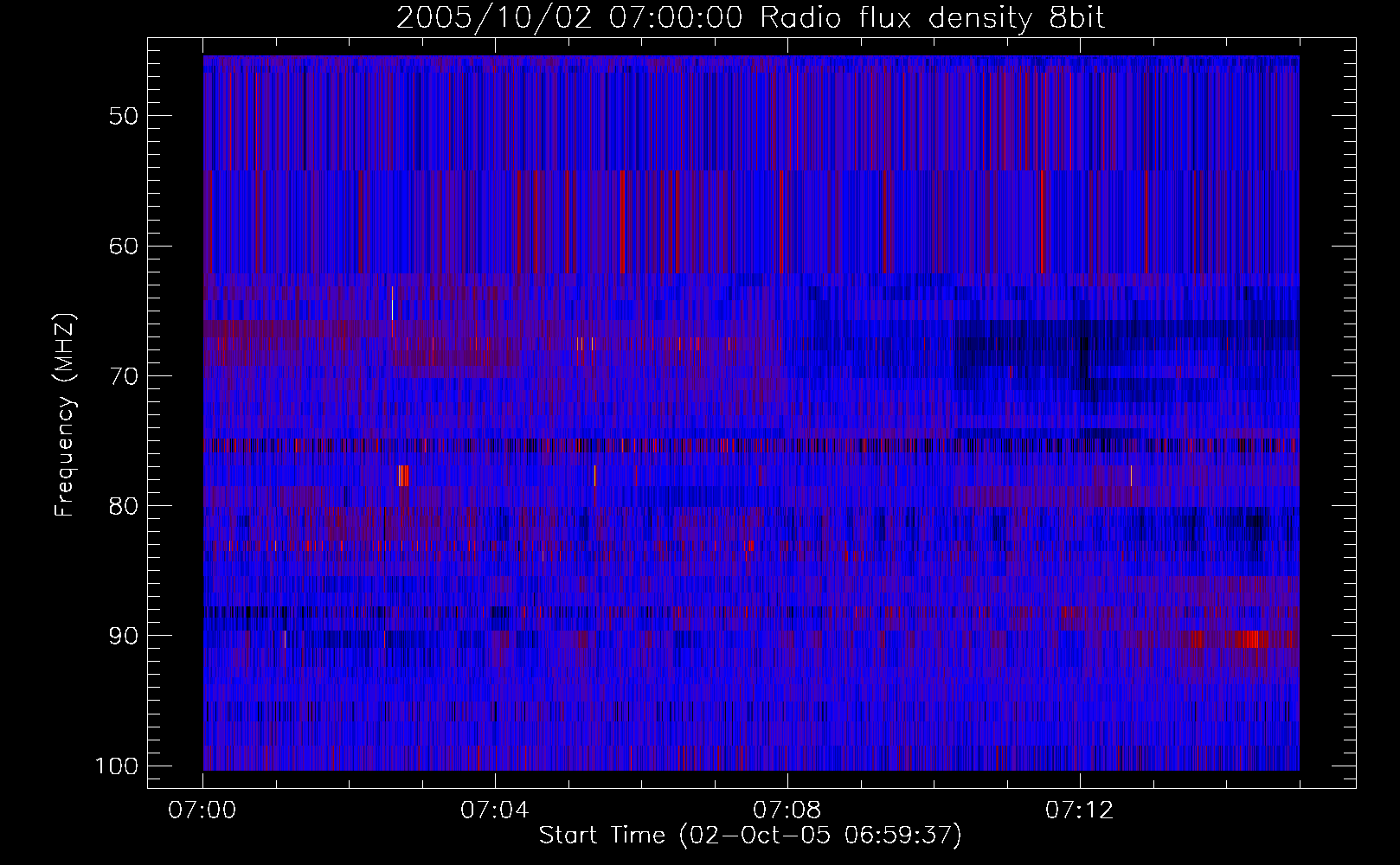Viewport: 1400px width, 865px height.
Task: Click the 'Frequency (MHZ)' y-axis label
Action: pos(65,415)
